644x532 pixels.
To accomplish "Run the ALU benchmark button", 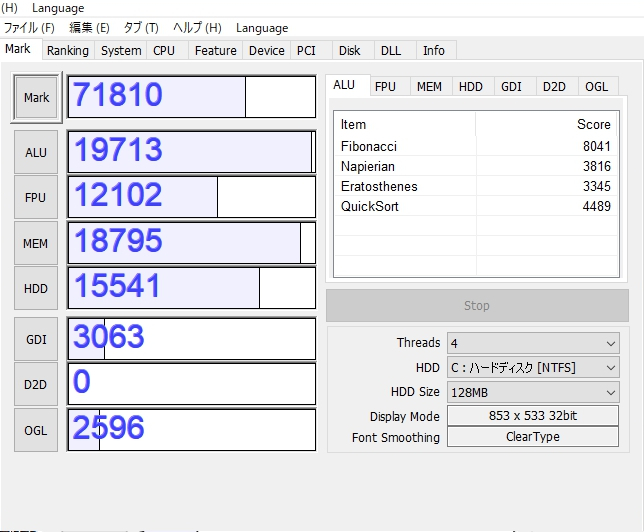I will (x=36, y=152).
